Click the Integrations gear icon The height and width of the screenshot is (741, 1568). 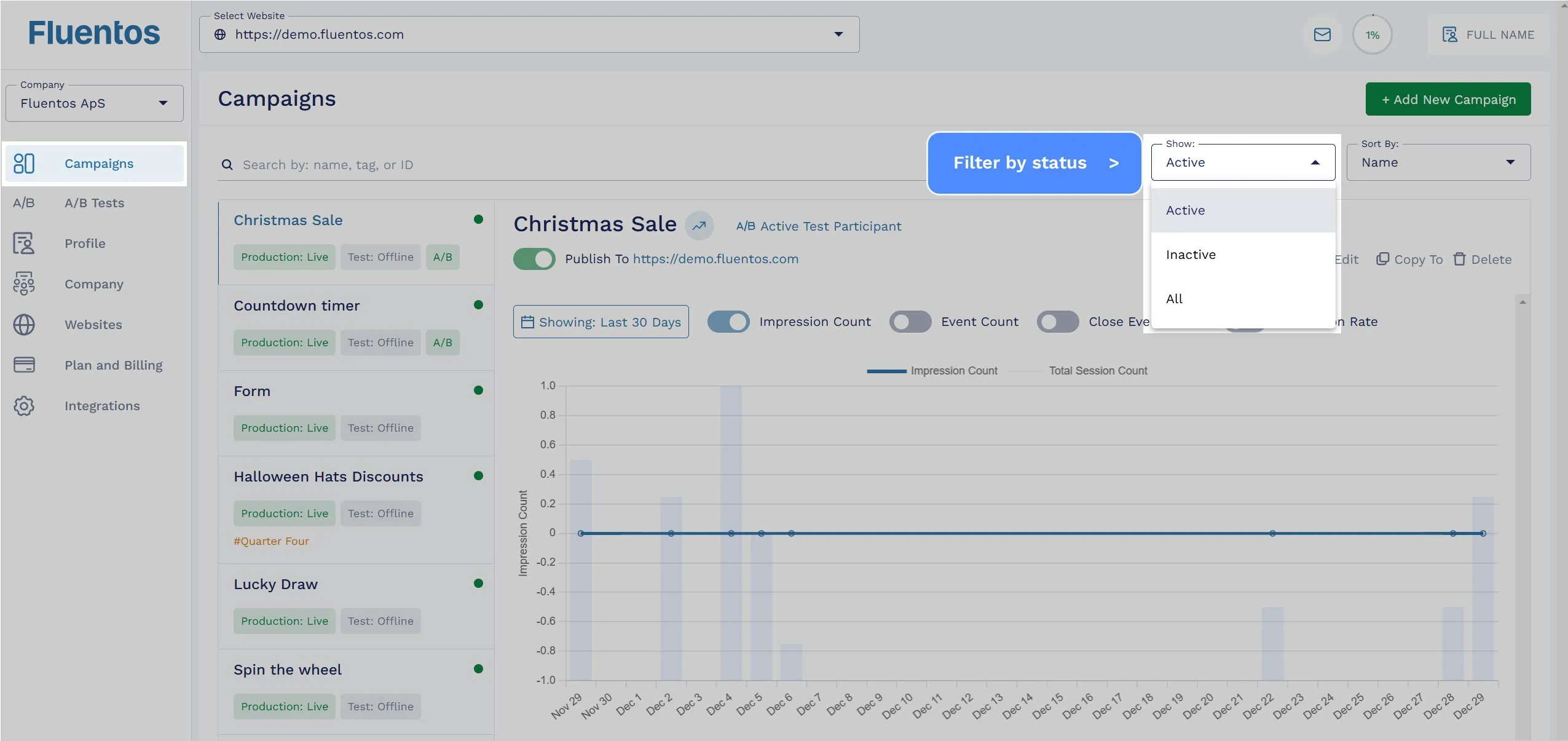[24, 406]
